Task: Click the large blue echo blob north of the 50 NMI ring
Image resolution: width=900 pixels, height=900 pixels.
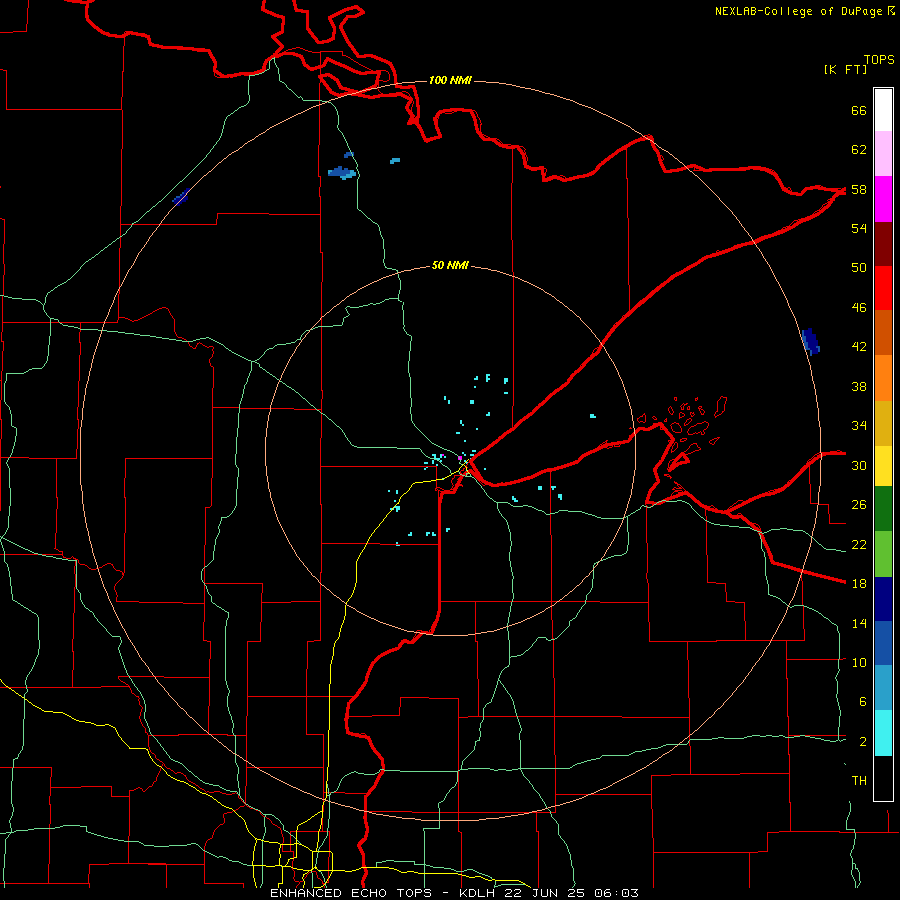Action: [x=342, y=172]
